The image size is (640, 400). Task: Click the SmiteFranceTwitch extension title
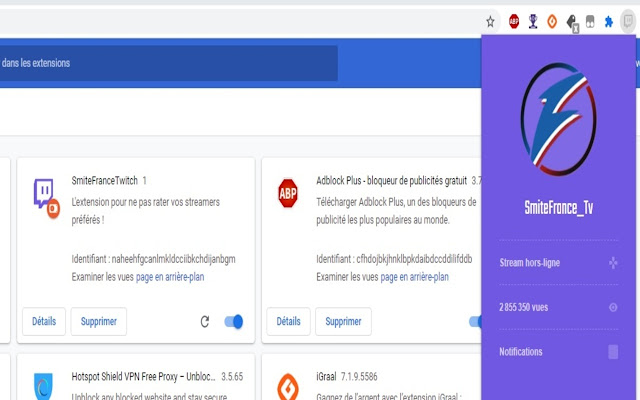(104, 181)
